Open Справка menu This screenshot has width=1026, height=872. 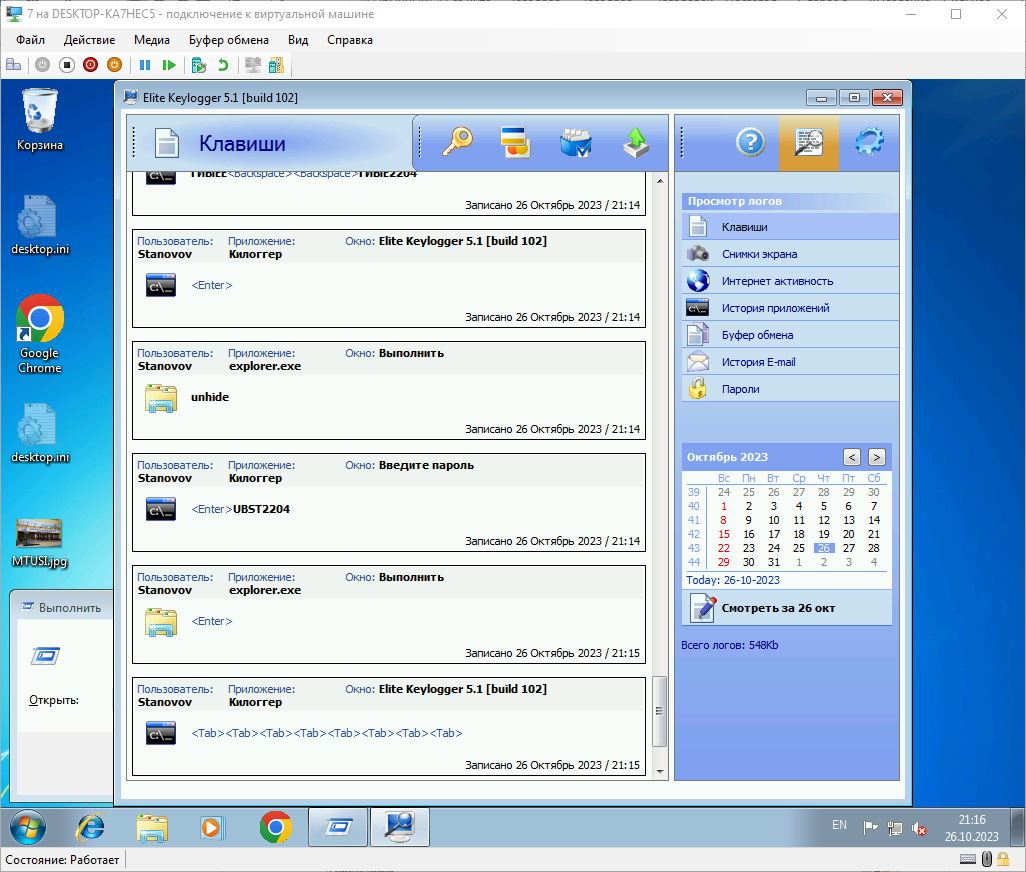pos(350,40)
